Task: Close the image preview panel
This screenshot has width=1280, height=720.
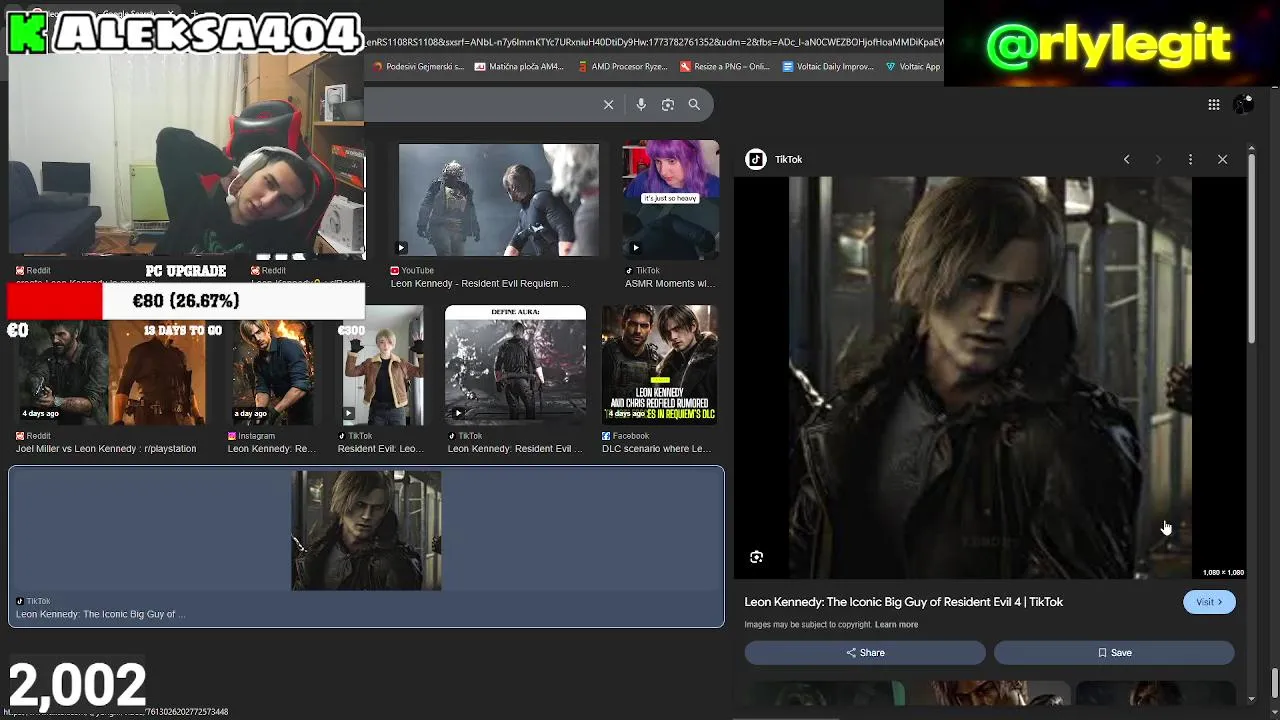Action: 1222,159
